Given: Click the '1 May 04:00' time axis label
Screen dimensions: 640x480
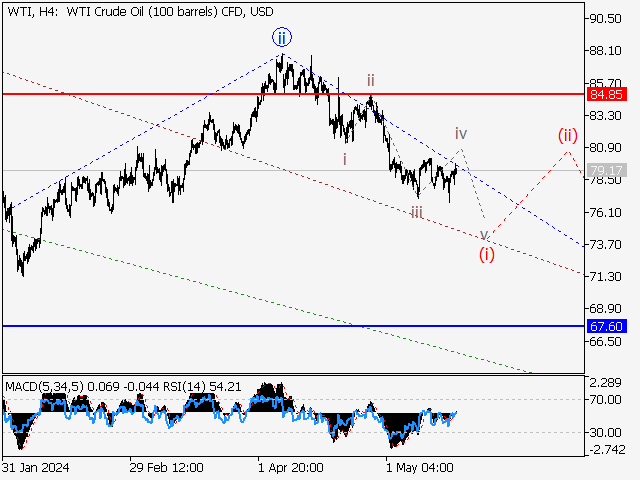Looking at the screenshot, I should 420,468.
